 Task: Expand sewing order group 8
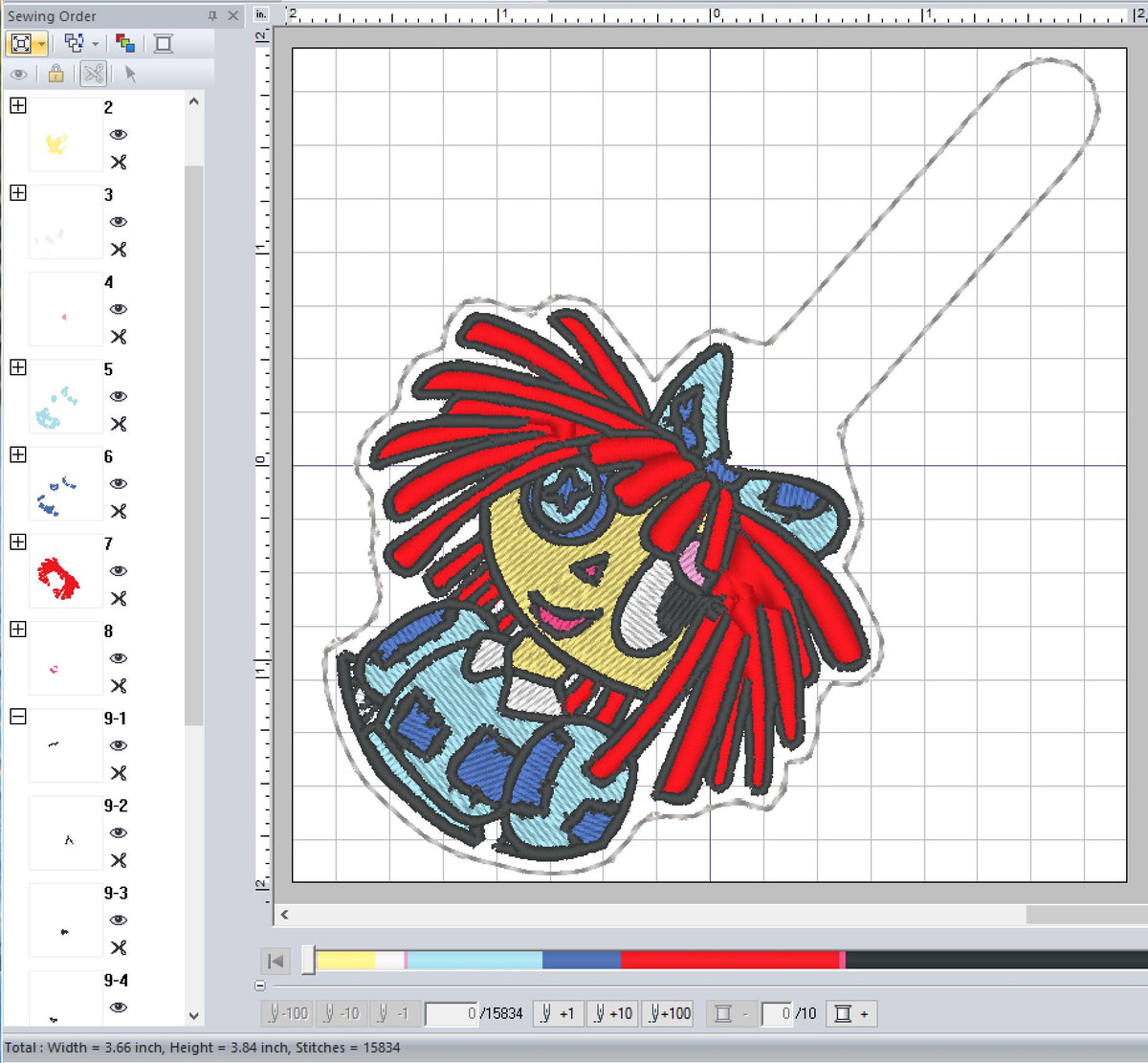[17, 629]
